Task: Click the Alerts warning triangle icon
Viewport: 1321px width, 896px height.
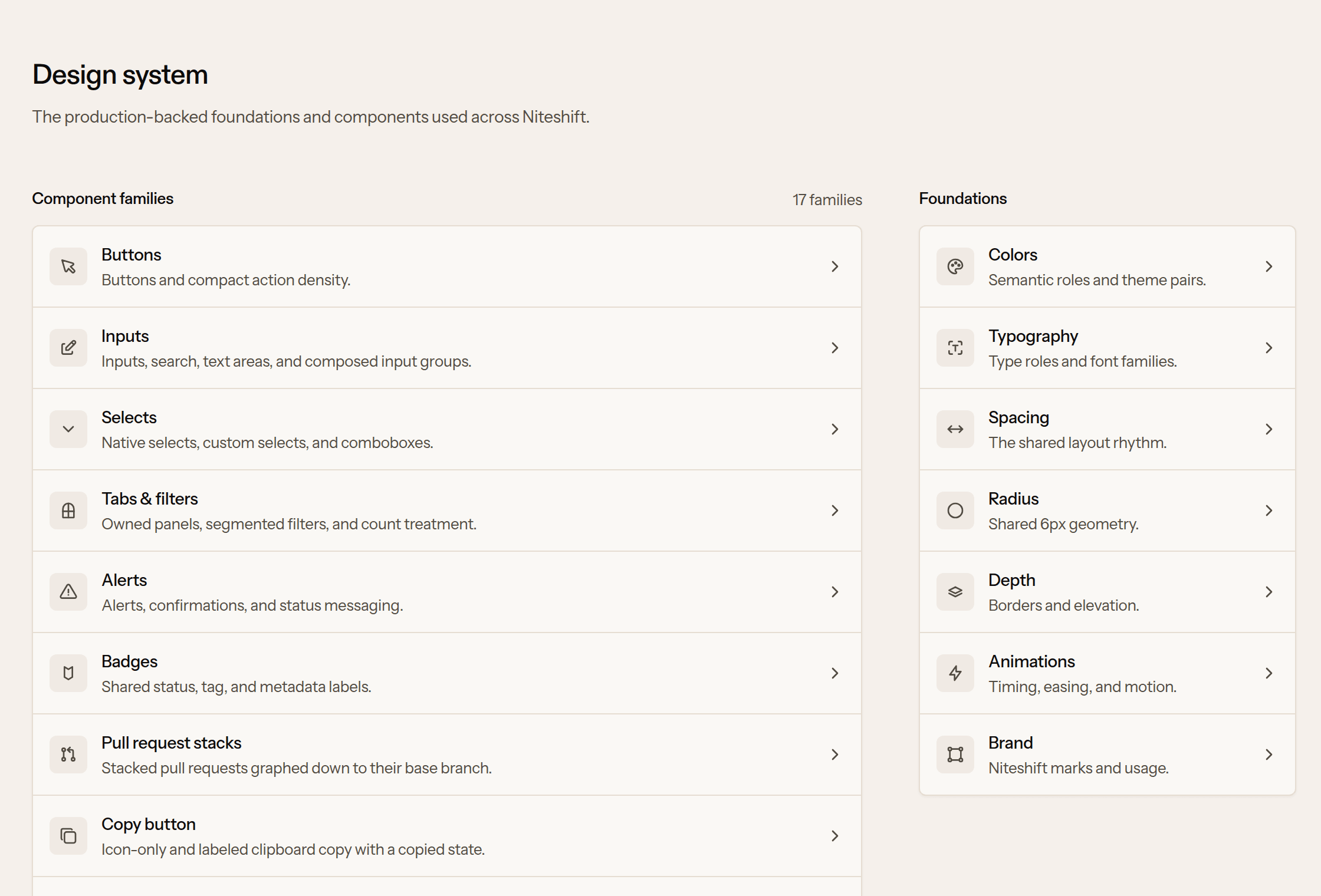Action: click(68, 592)
